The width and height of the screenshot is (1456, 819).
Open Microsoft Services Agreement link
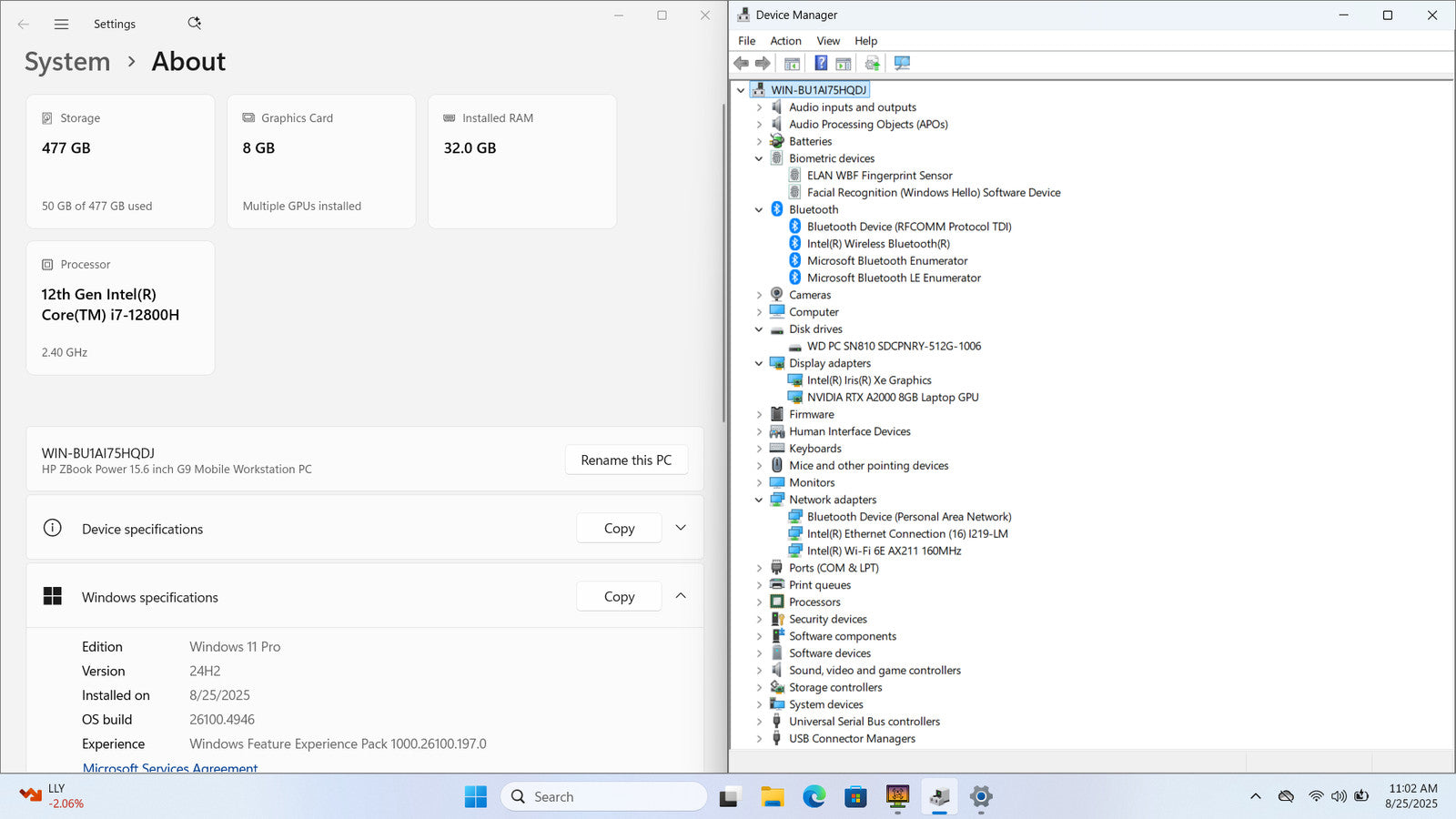pos(170,768)
